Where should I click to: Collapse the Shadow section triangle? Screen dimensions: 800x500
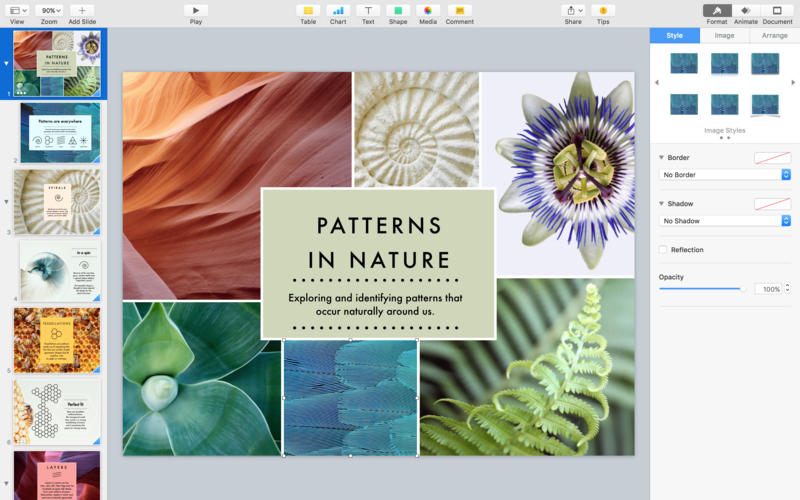point(661,204)
